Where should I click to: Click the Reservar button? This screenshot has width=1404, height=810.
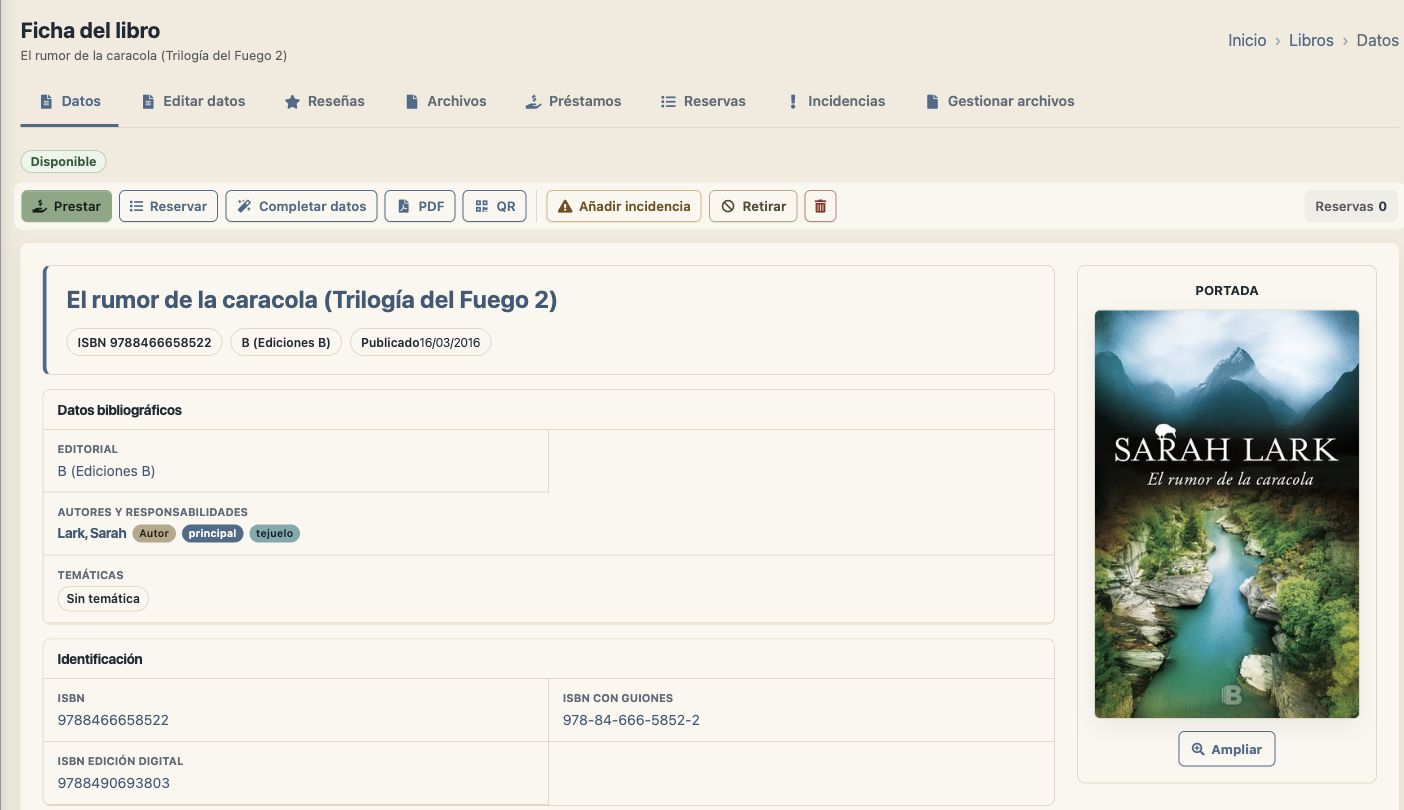(168, 206)
